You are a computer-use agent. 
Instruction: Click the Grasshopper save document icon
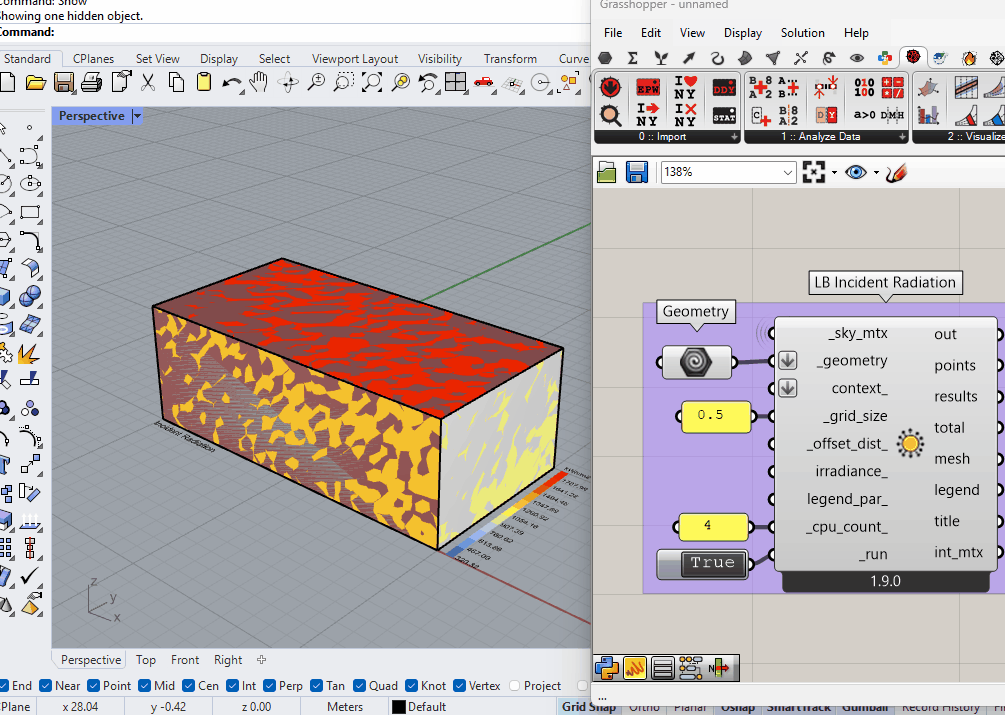(637, 172)
